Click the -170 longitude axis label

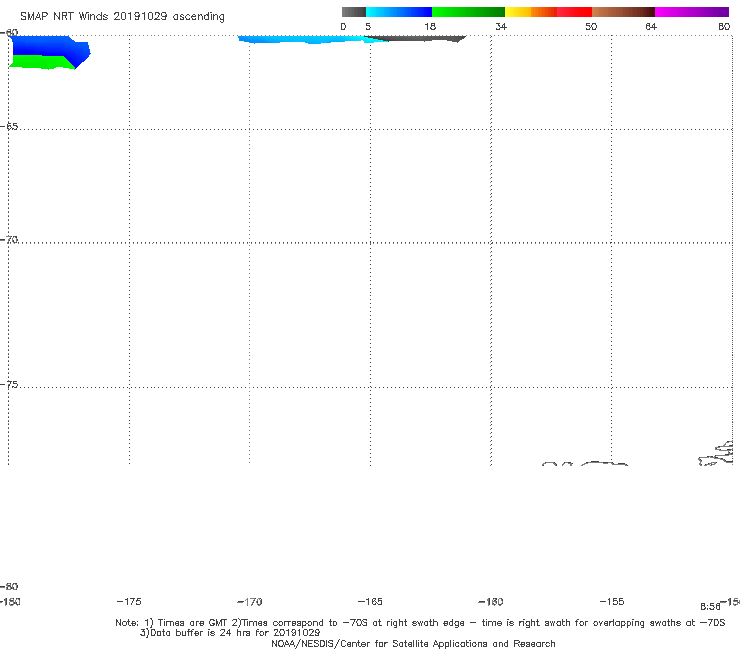point(250,602)
